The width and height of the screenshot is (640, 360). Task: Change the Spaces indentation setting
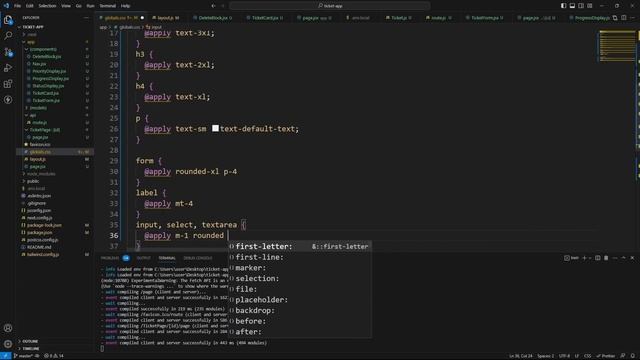546,356
